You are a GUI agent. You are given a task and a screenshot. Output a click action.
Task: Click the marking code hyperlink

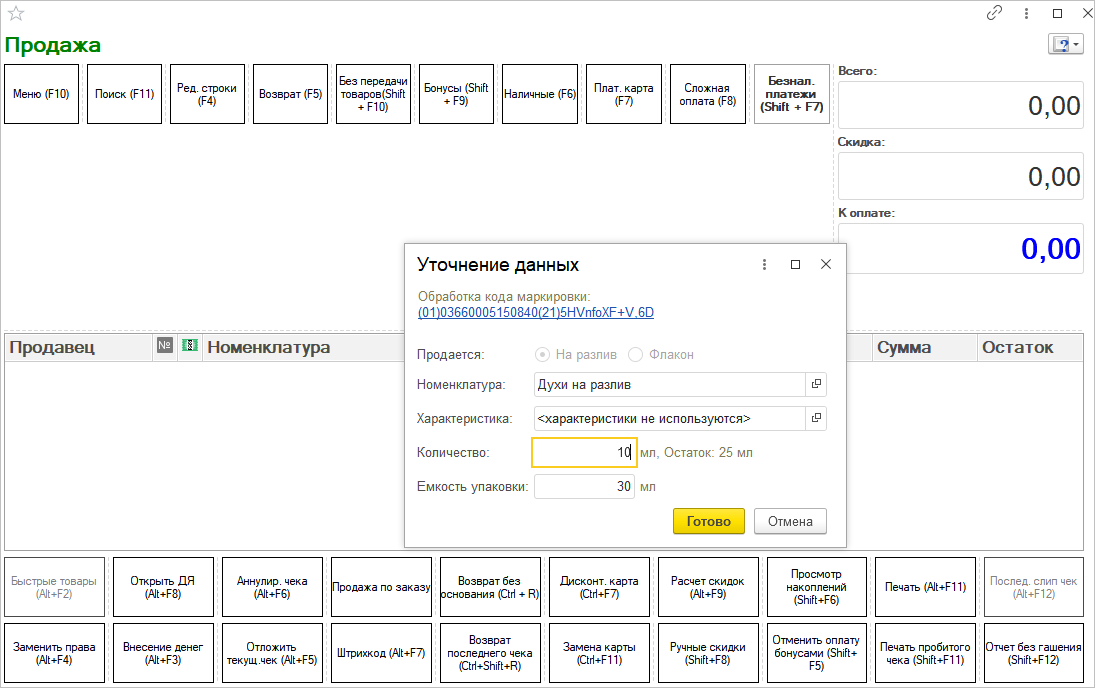pos(535,312)
